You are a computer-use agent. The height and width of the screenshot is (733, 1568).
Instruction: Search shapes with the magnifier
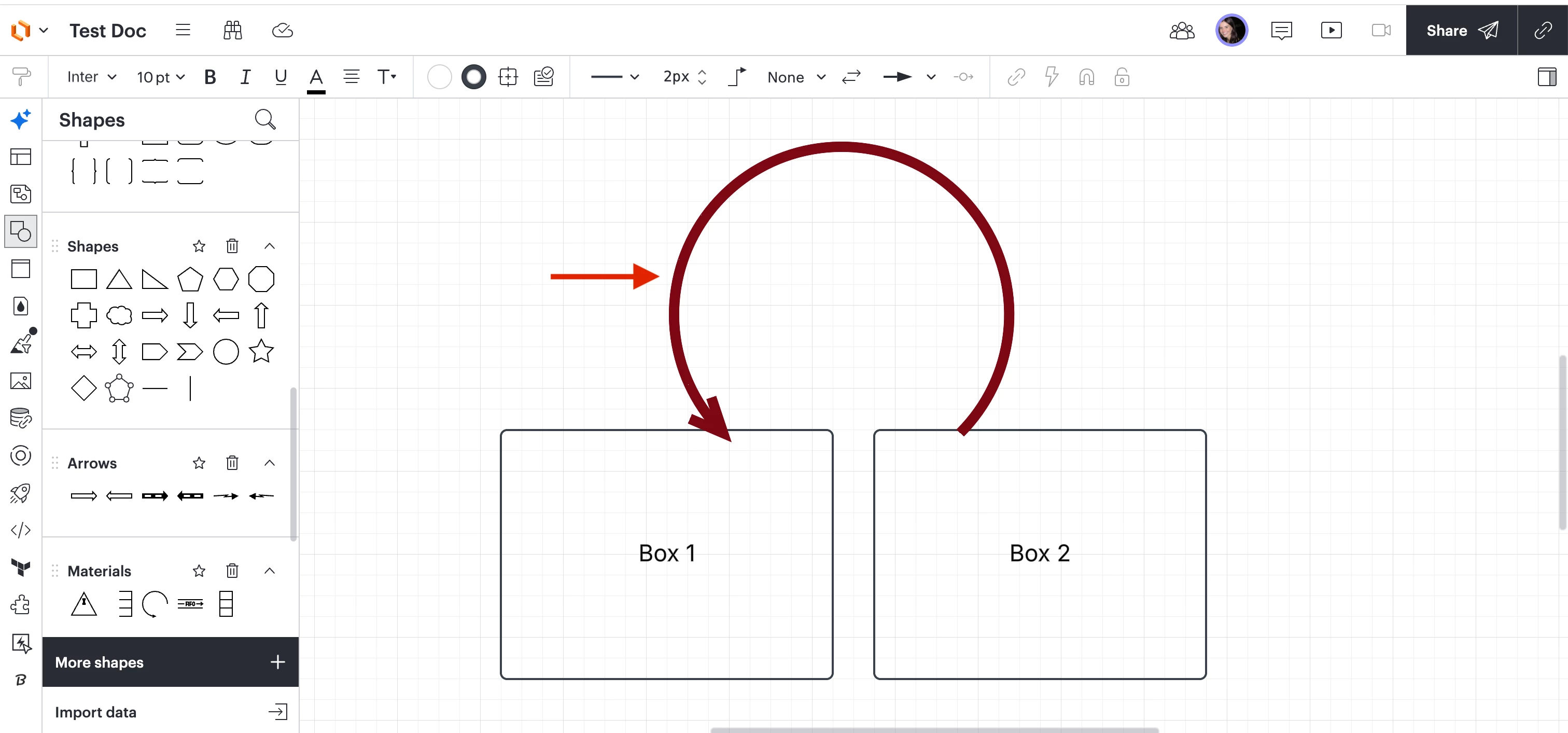(x=265, y=119)
